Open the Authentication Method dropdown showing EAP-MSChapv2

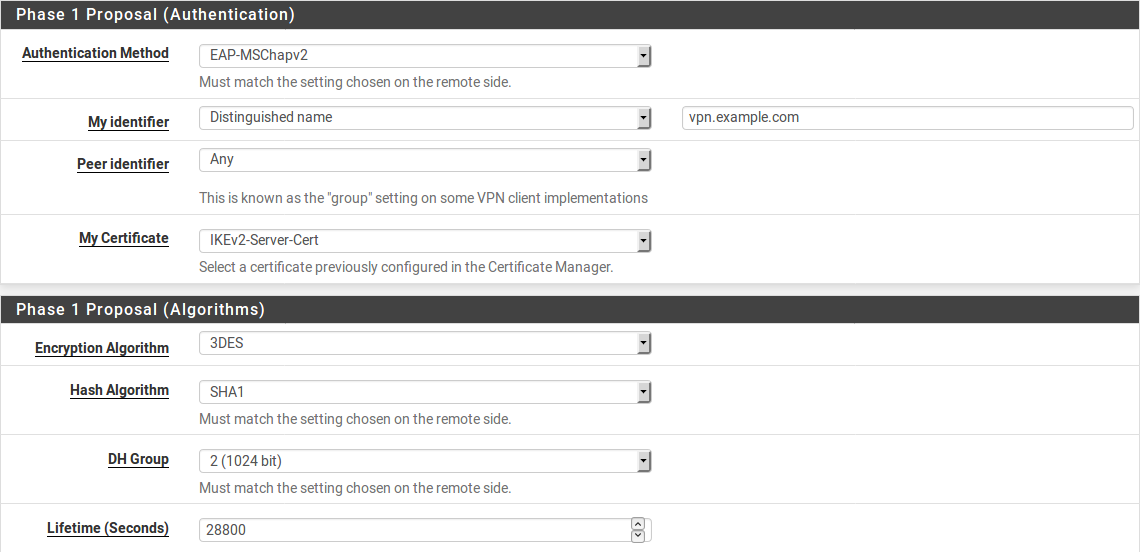coord(425,56)
